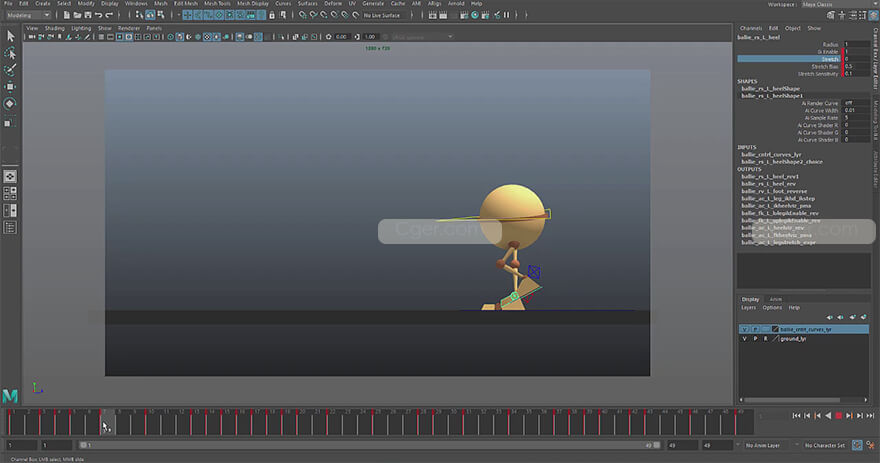This screenshot has height=463, width=880.
Task: Open the Channels menu in Channel Box
Action: click(750, 28)
